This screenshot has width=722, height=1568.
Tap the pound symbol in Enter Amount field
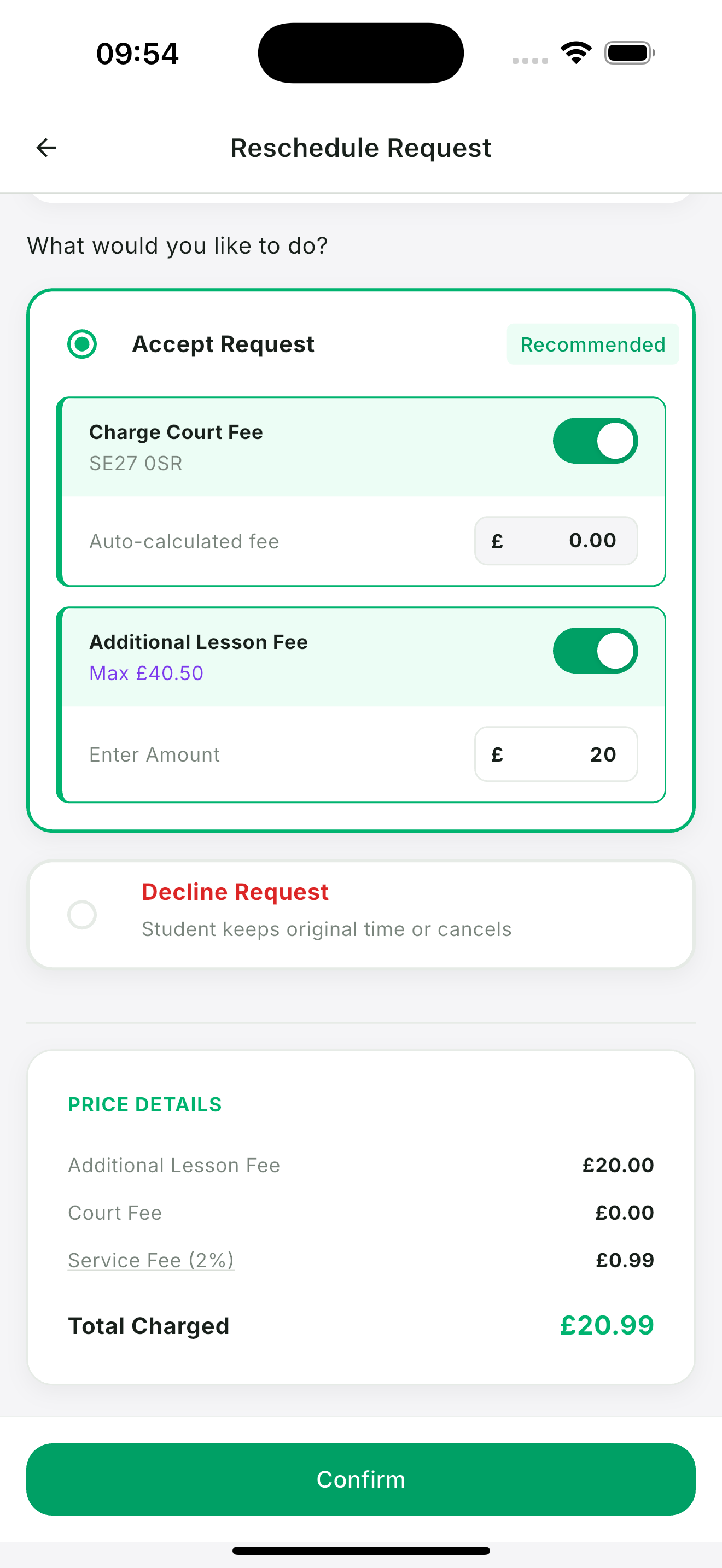pos(497,754)
